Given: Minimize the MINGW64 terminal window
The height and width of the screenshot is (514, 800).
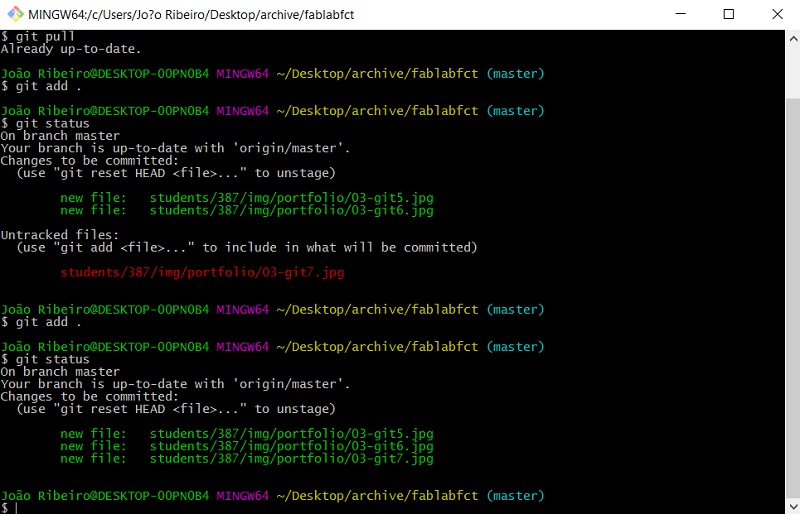Looking at the screenshot, I should [x=681, y=14].
